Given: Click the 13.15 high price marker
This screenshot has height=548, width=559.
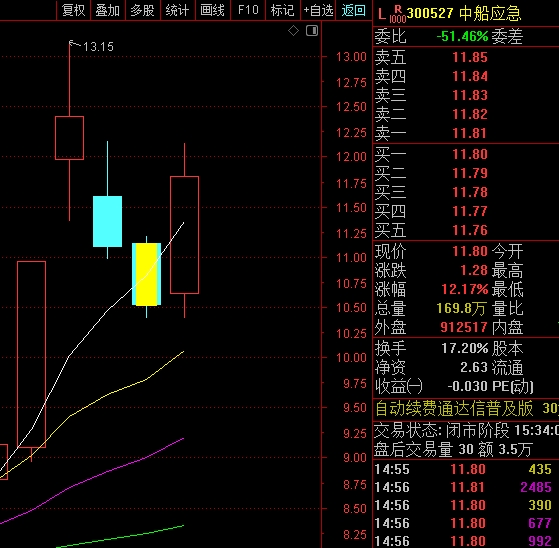Looking at the screenshot, I should (98, 47).
